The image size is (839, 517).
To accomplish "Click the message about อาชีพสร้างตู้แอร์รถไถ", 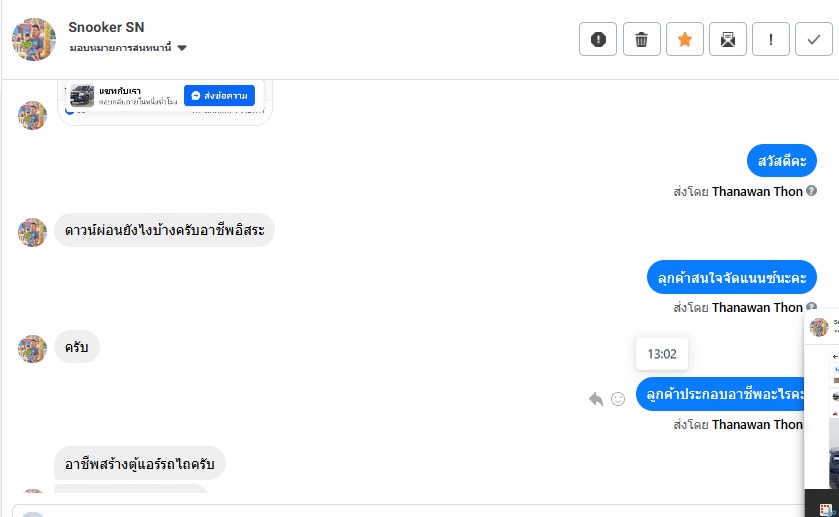I will pyautogui.click(x=139, y=463).
